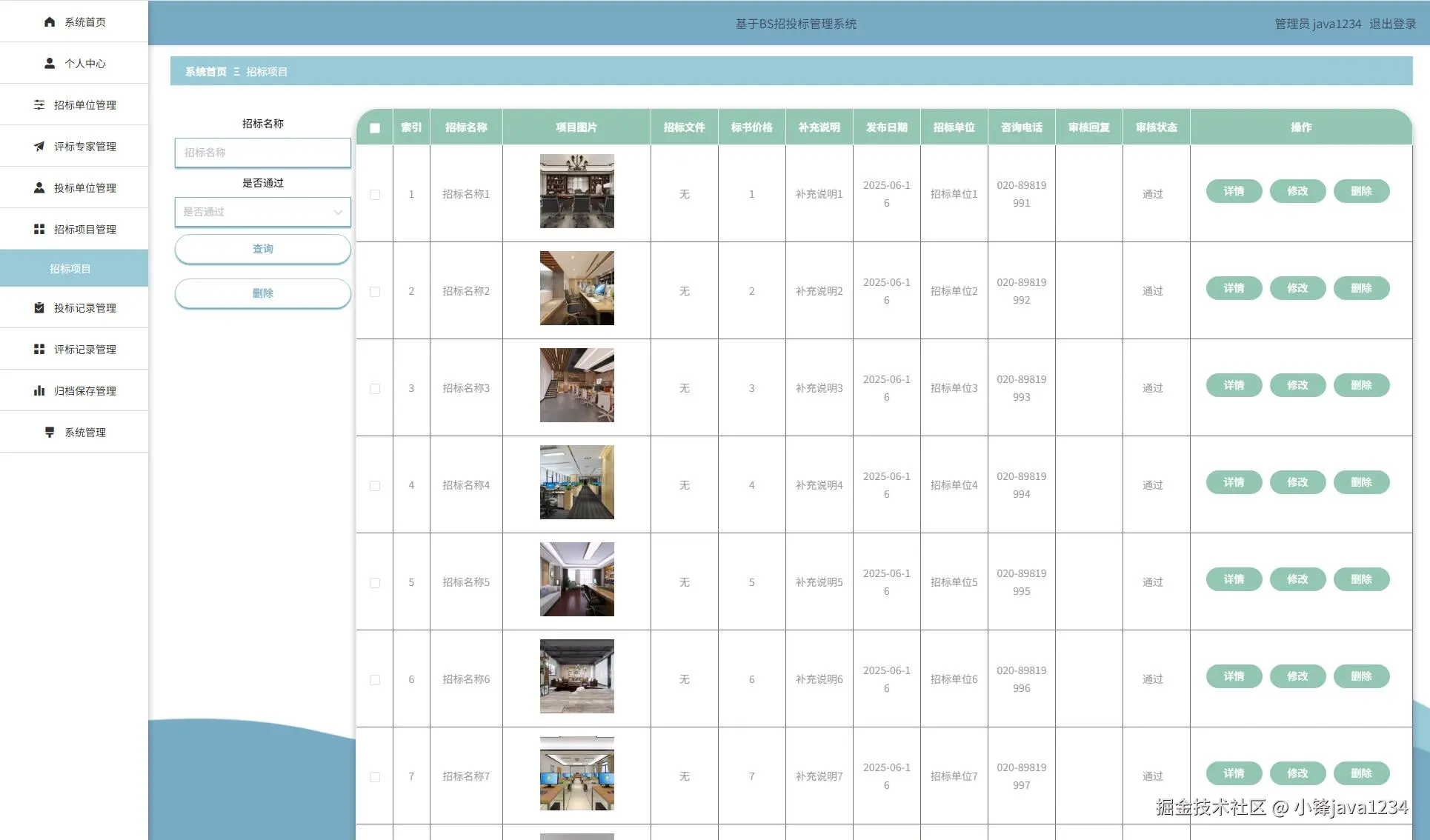Click the icon beside 系统管理
Viewport: 1430px width, 840px height.
click(50, 432)
